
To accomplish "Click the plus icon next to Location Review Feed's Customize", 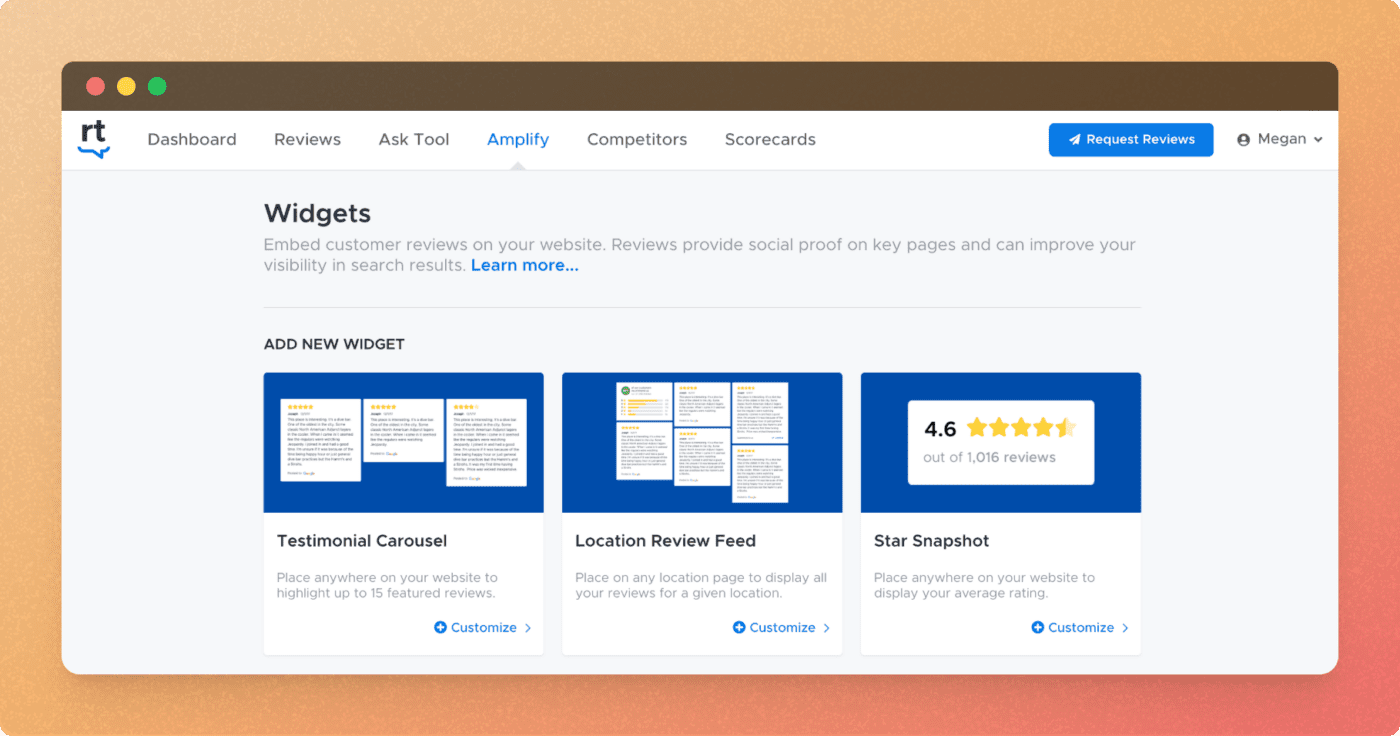I will click(x=739, y=627).
